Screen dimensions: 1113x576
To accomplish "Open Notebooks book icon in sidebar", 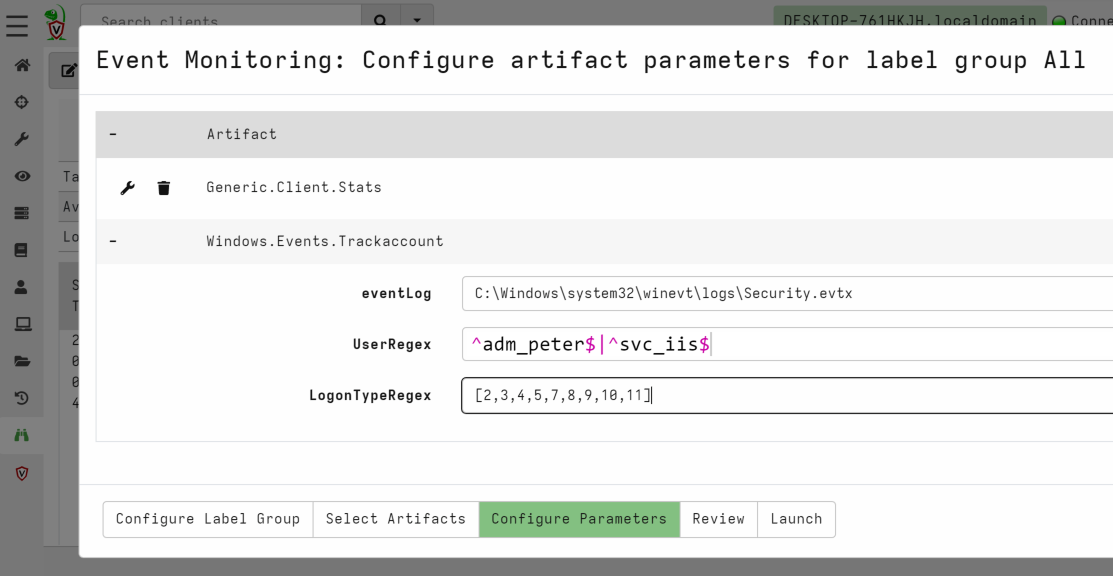I will click(x=21, y=250).
